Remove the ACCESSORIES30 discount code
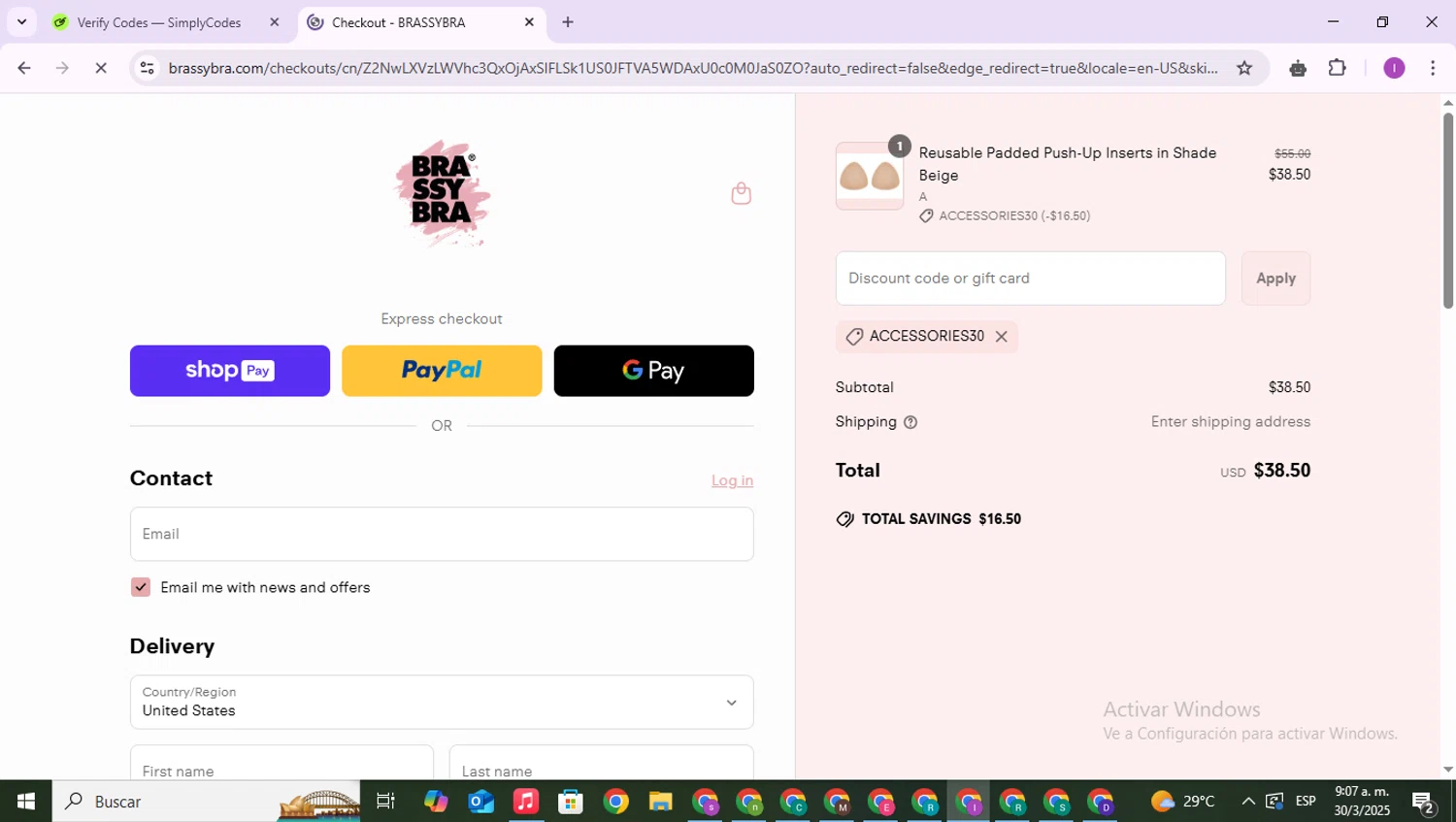 pyautogui.click(x=1001, y=337)
